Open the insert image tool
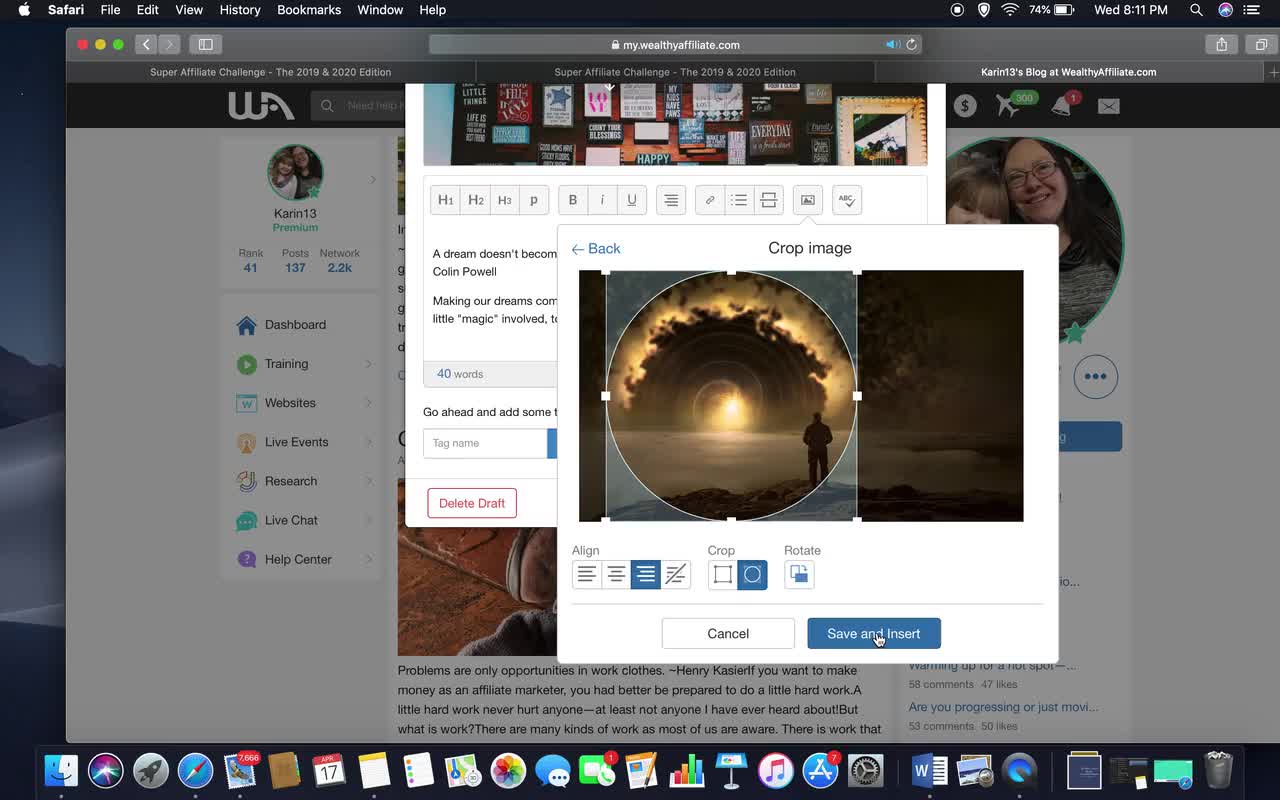The image size is (1280, 800). pyautogui.click(x=807, y=200)
